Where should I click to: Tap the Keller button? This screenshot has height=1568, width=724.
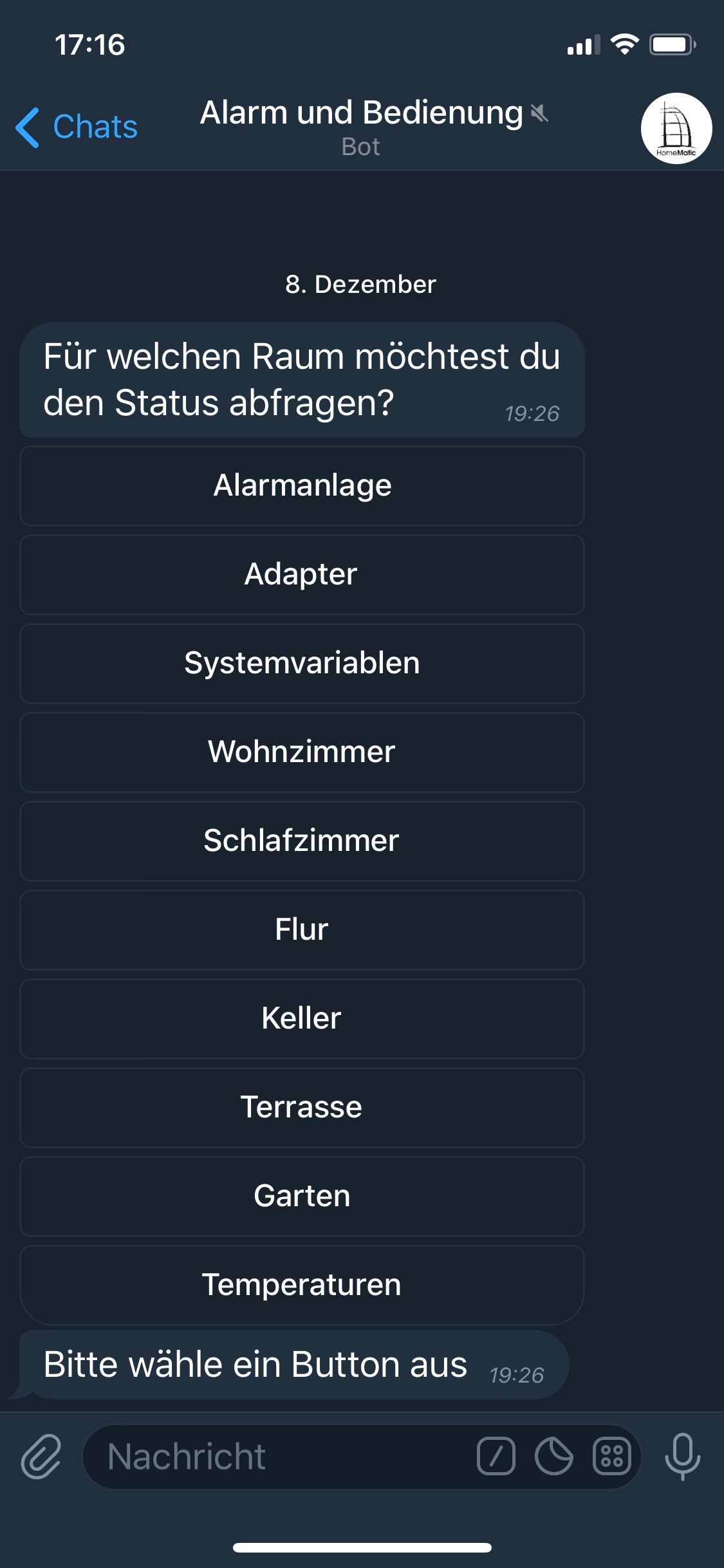[302, 1018]
